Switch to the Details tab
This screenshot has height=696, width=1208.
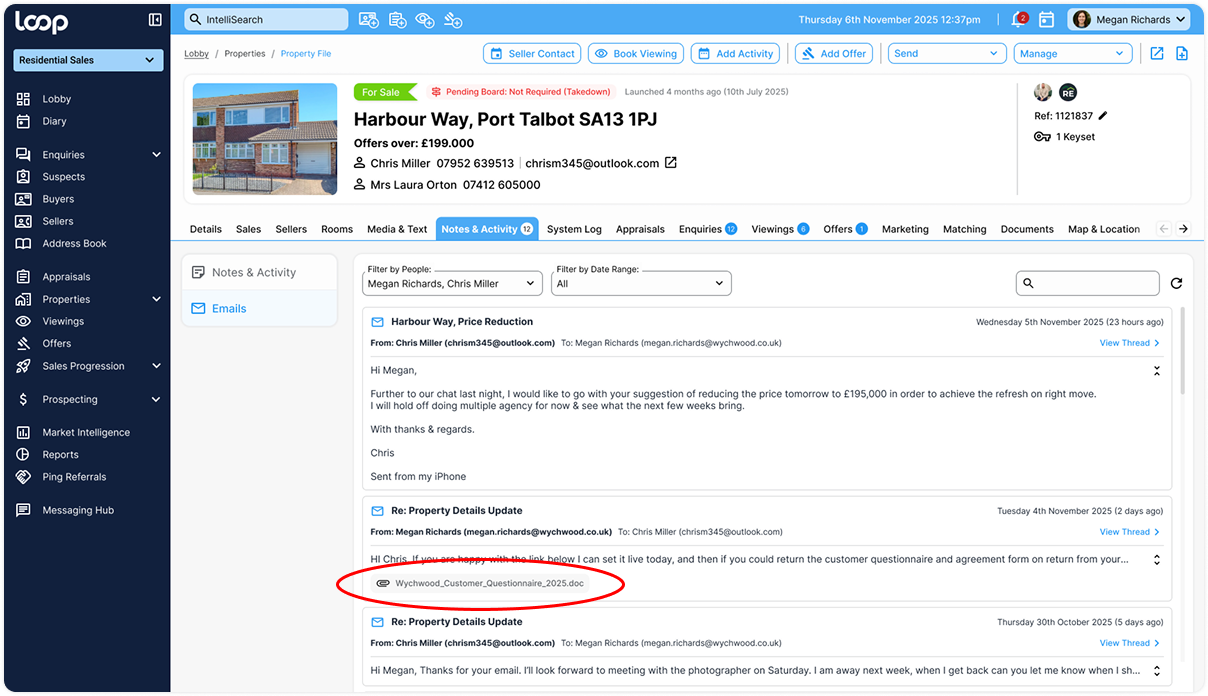(206, 229)
